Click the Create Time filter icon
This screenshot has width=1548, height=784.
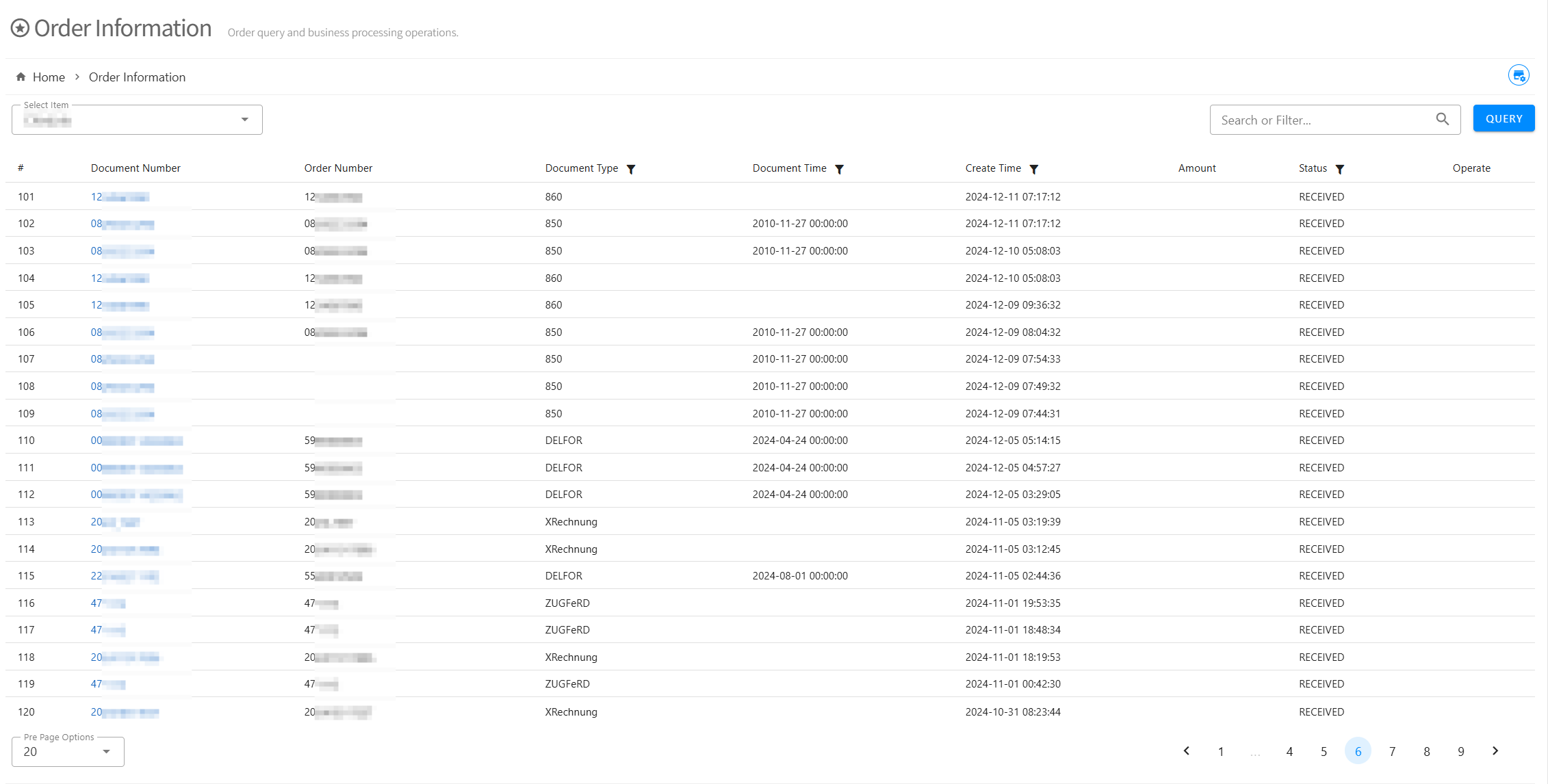tap(1034, 169)
